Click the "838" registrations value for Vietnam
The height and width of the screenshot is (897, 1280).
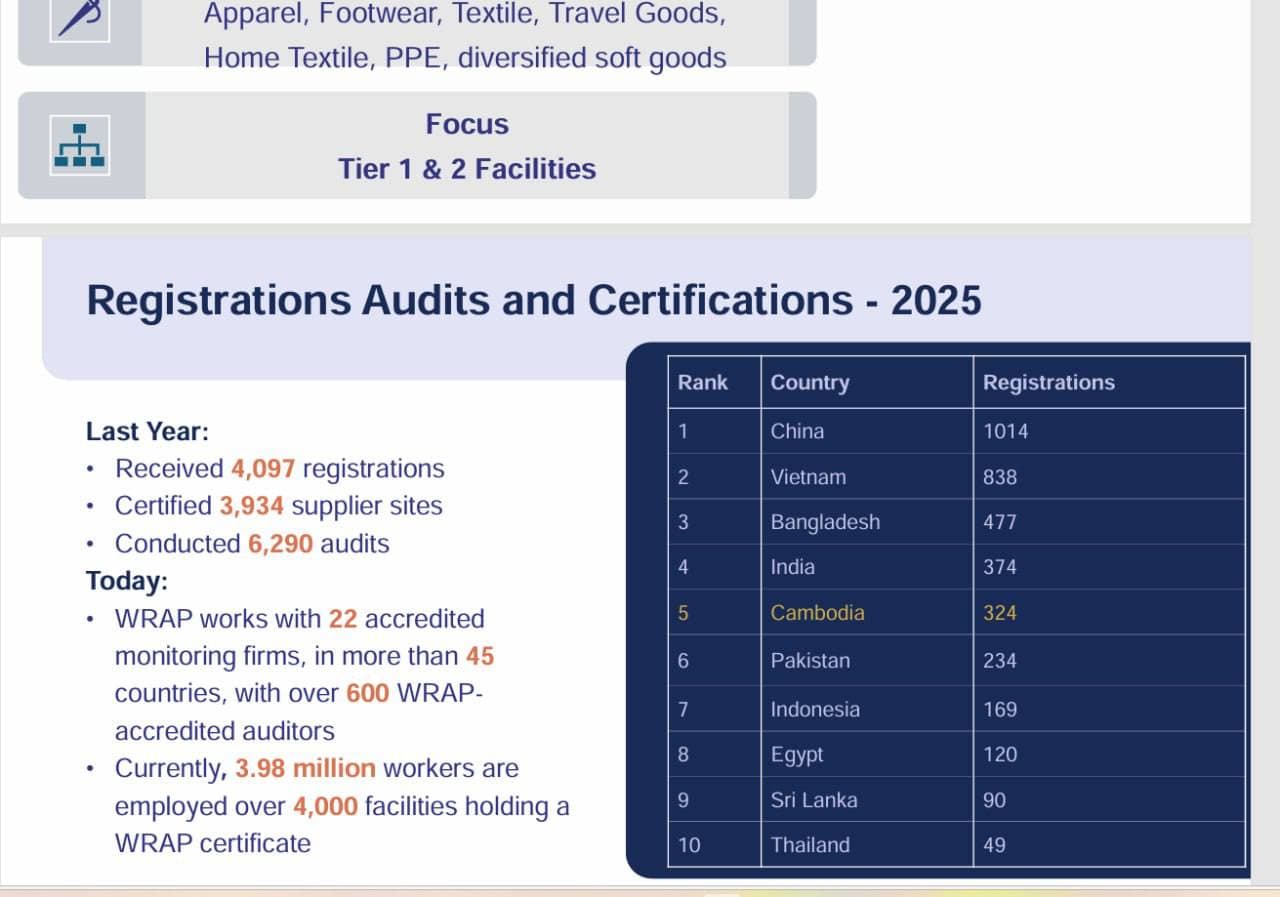tap(1000, 477)
